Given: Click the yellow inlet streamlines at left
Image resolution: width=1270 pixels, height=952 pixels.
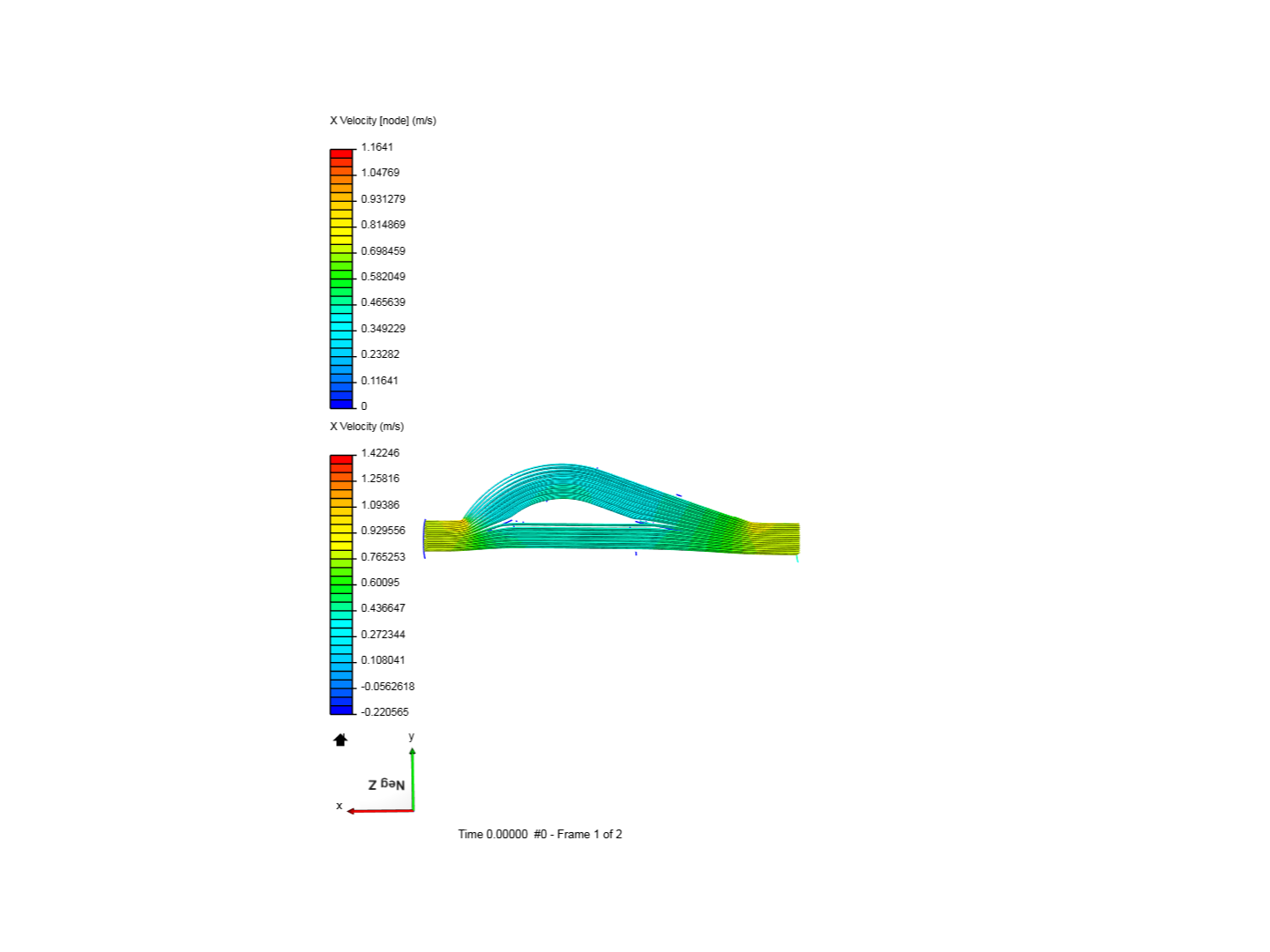Looking at the screenshot, I should tap(445, 536).
